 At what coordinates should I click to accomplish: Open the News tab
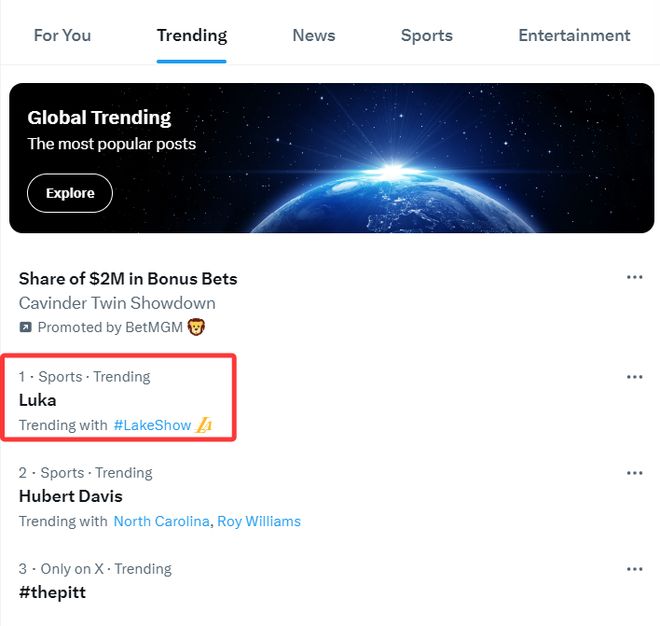(313, 35)
